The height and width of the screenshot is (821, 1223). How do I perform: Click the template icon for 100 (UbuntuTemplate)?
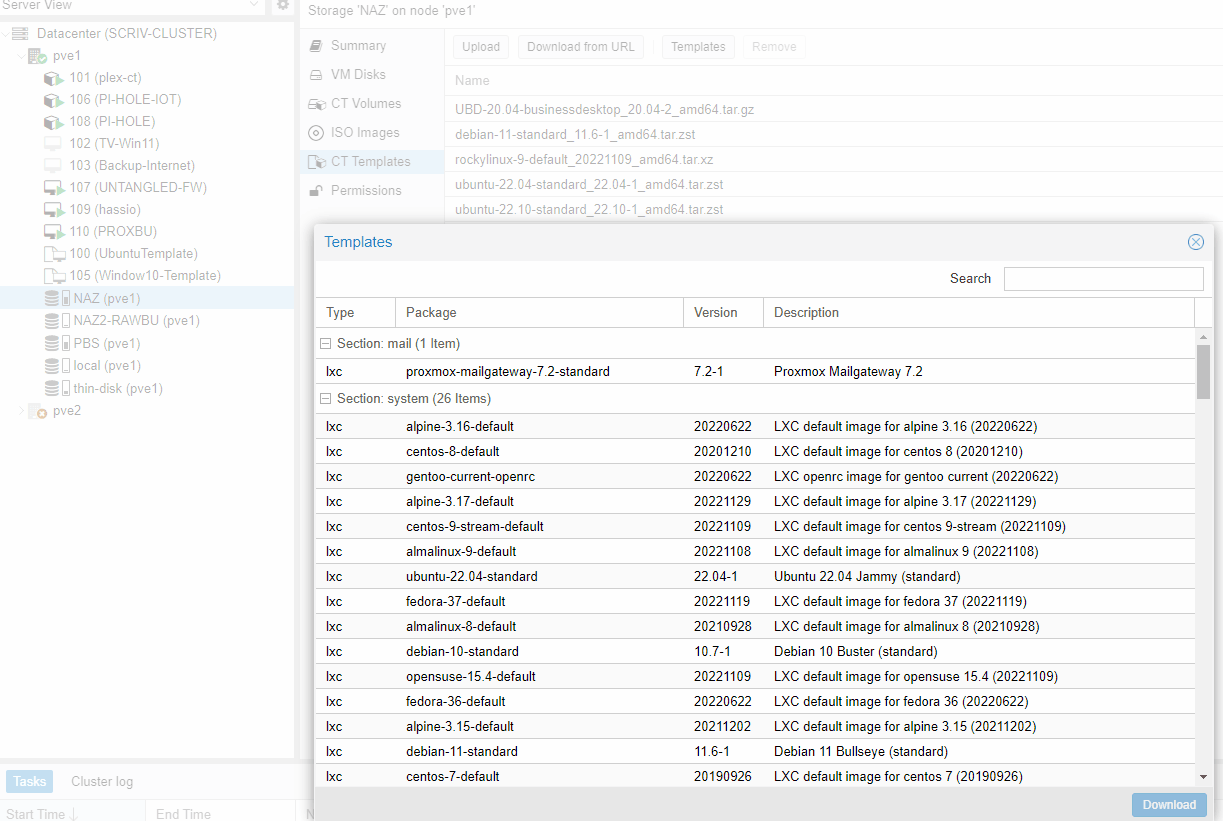point(53,254)
